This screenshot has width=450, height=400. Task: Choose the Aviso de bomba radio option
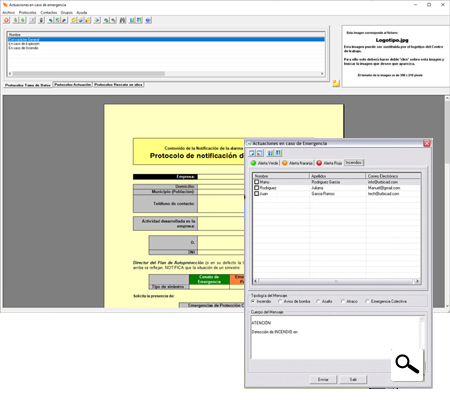click(x=280, y=301)
